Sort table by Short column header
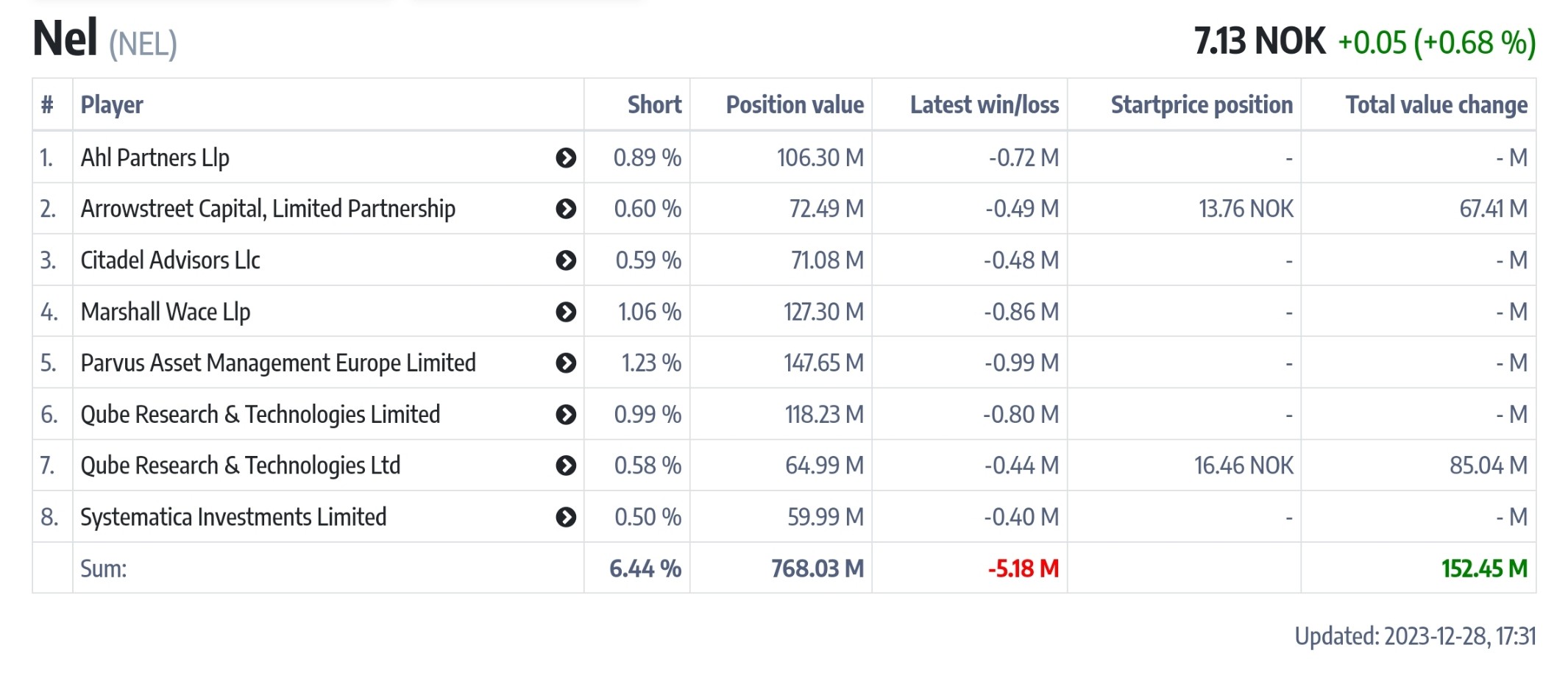 tap(654, 105)
